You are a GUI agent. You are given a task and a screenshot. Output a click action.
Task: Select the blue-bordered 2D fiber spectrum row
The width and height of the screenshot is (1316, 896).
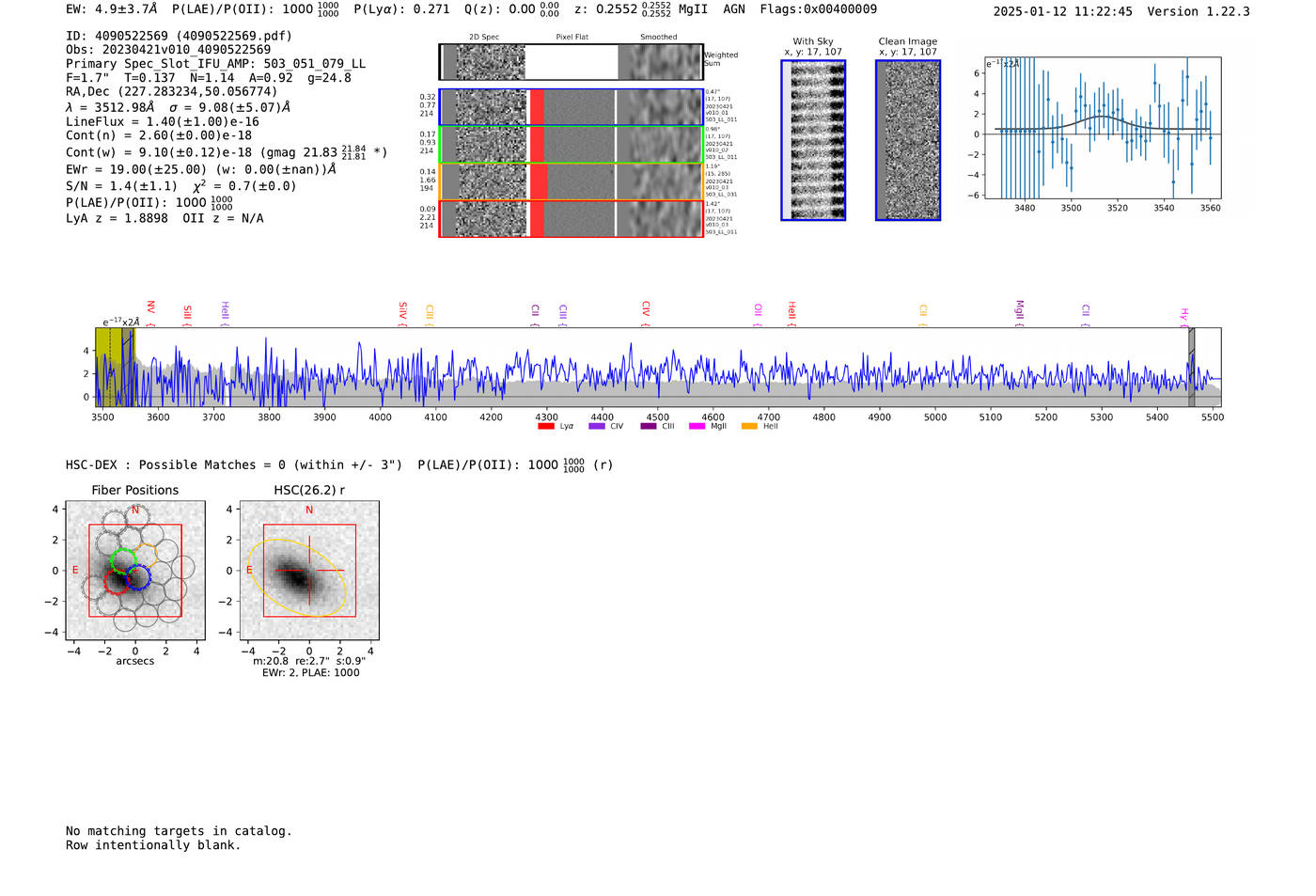pos(571,107)
